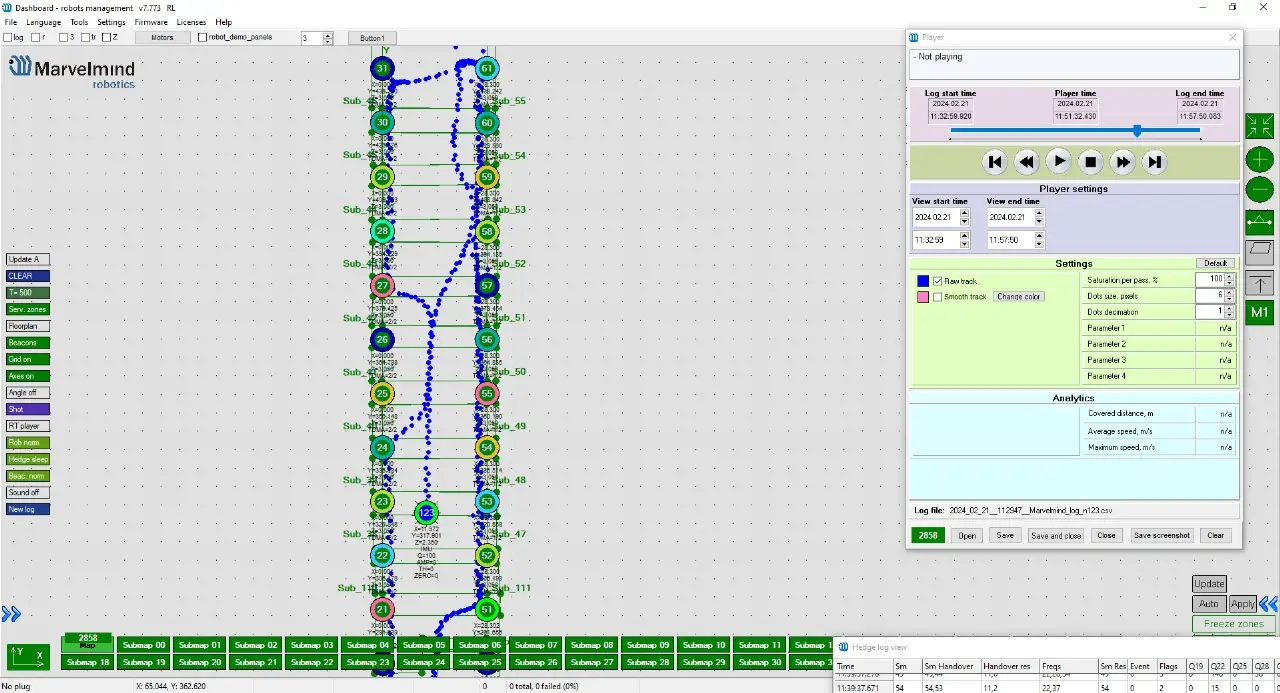Click the Freeze zones button
Viewport: 1280px width, 693px height.
[x=1233, y=623]
